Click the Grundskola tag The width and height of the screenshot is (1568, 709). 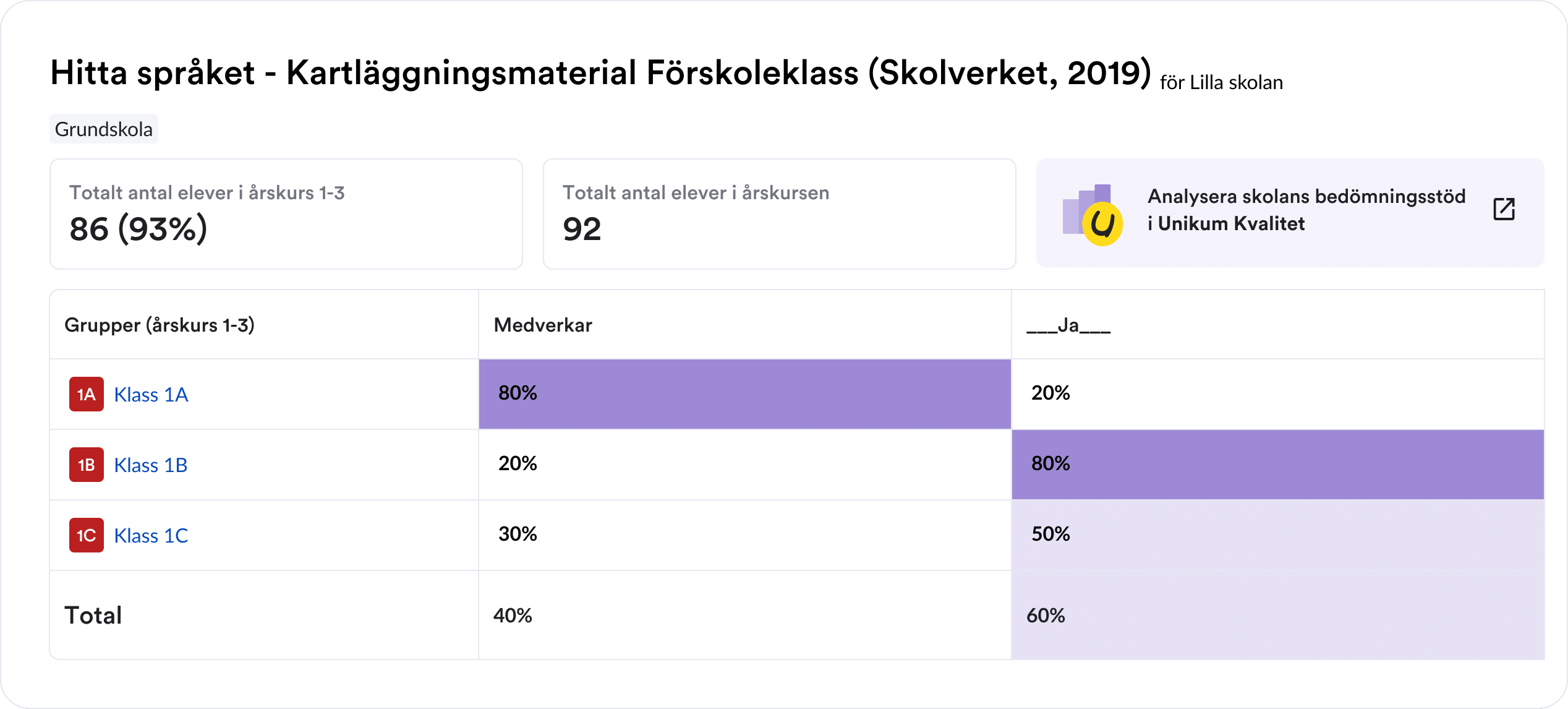[x=103, y=129]
